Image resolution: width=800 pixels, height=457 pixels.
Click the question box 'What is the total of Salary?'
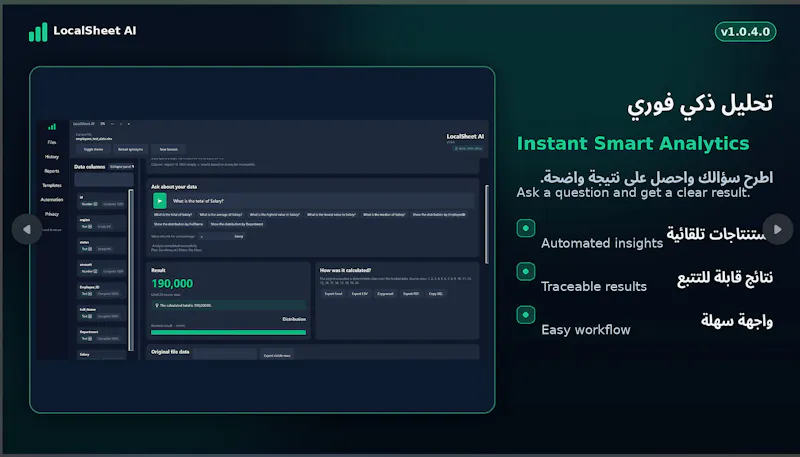point(320,201)
